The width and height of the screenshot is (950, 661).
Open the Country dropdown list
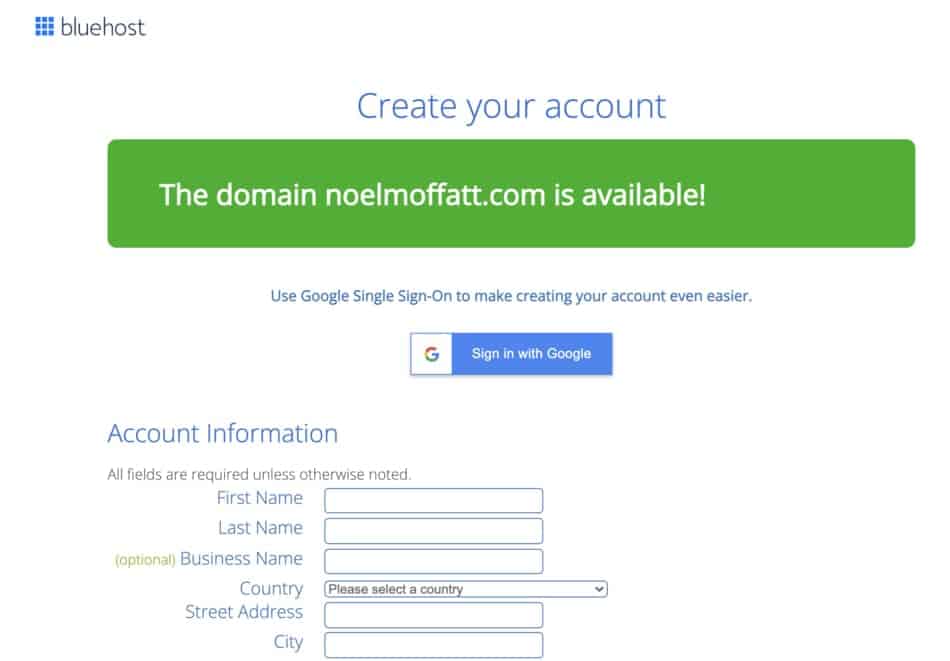(x=465, y=589)
